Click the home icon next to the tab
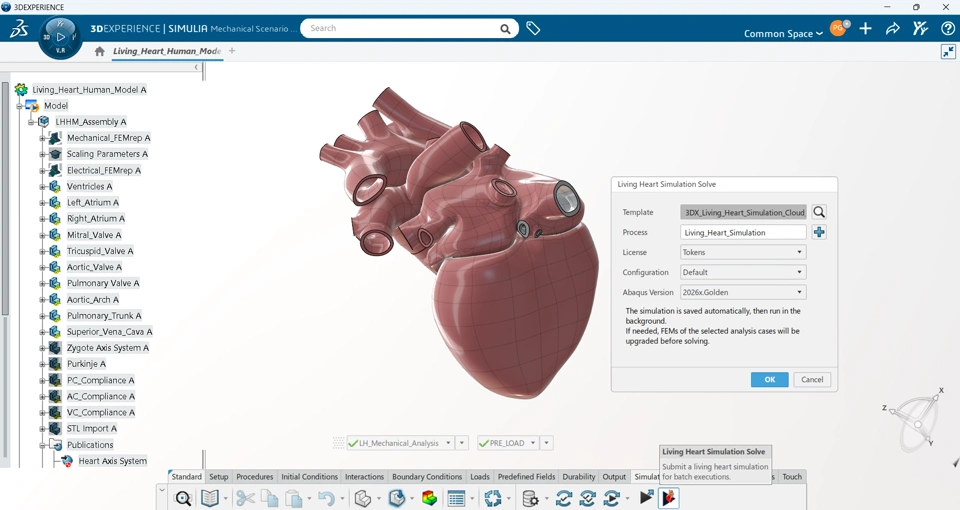 (x=99, y=51)
